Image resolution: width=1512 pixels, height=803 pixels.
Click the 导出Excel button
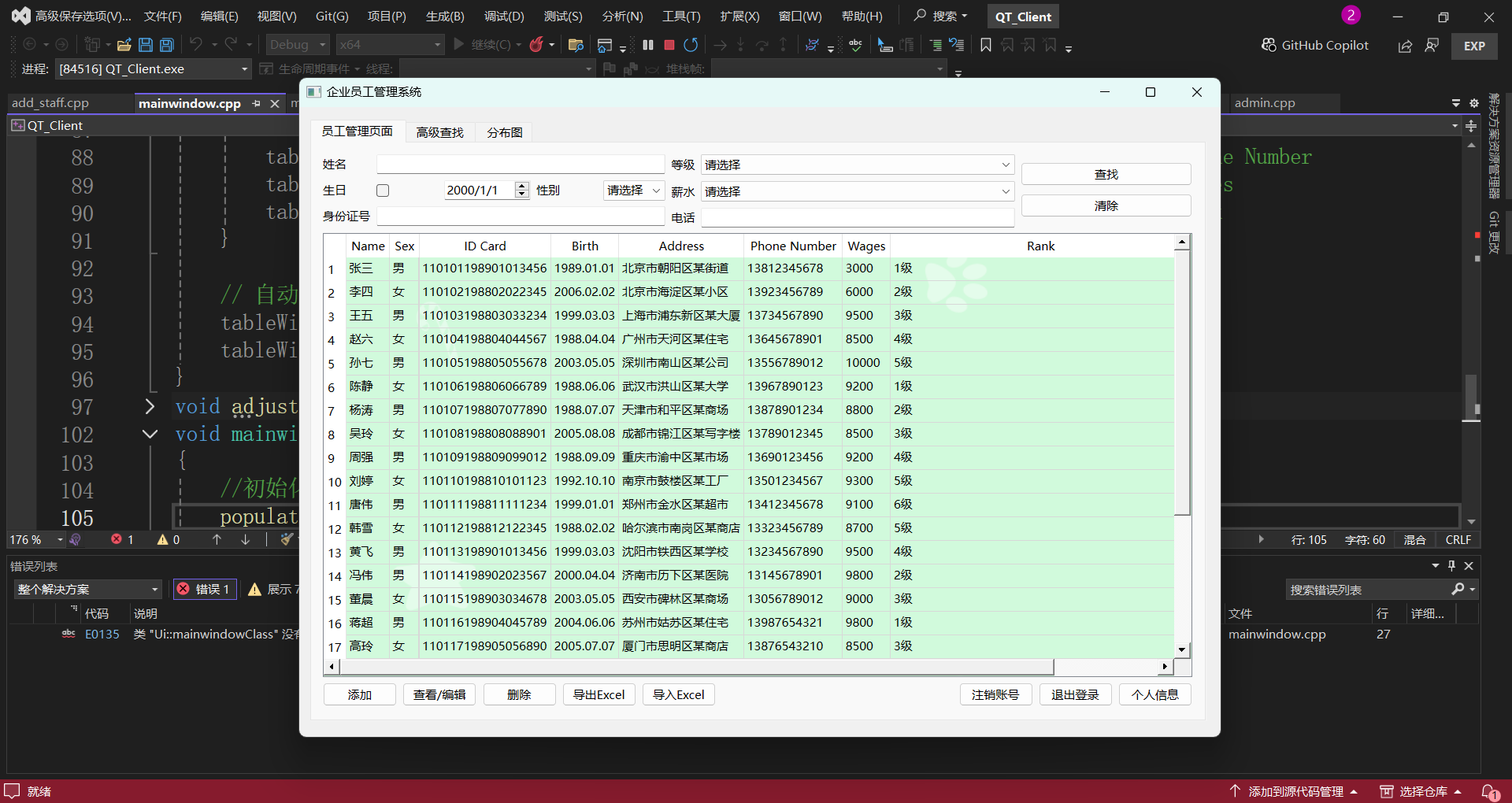coord(598,694)
